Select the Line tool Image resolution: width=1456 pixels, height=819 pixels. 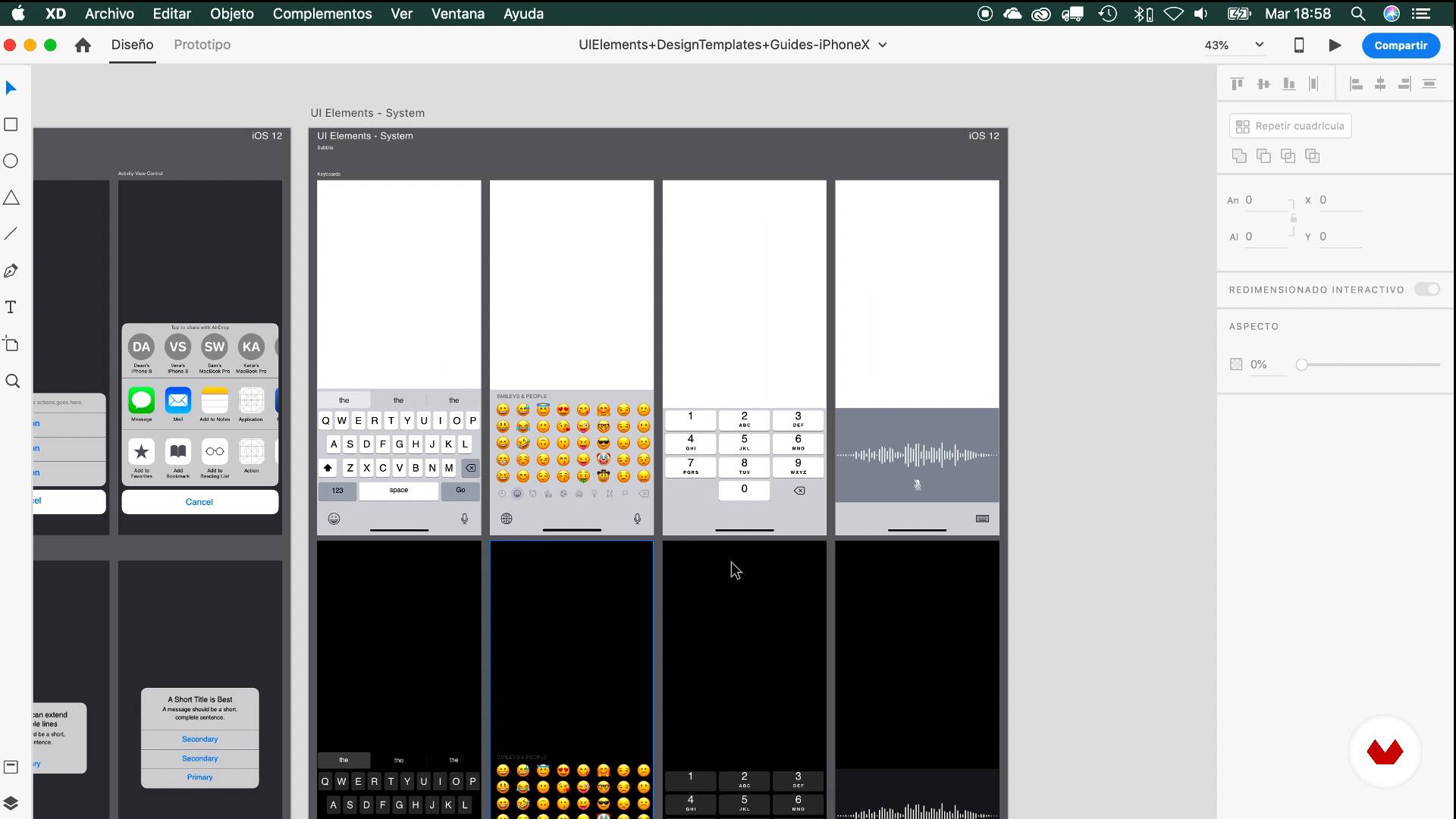(11, 234)
